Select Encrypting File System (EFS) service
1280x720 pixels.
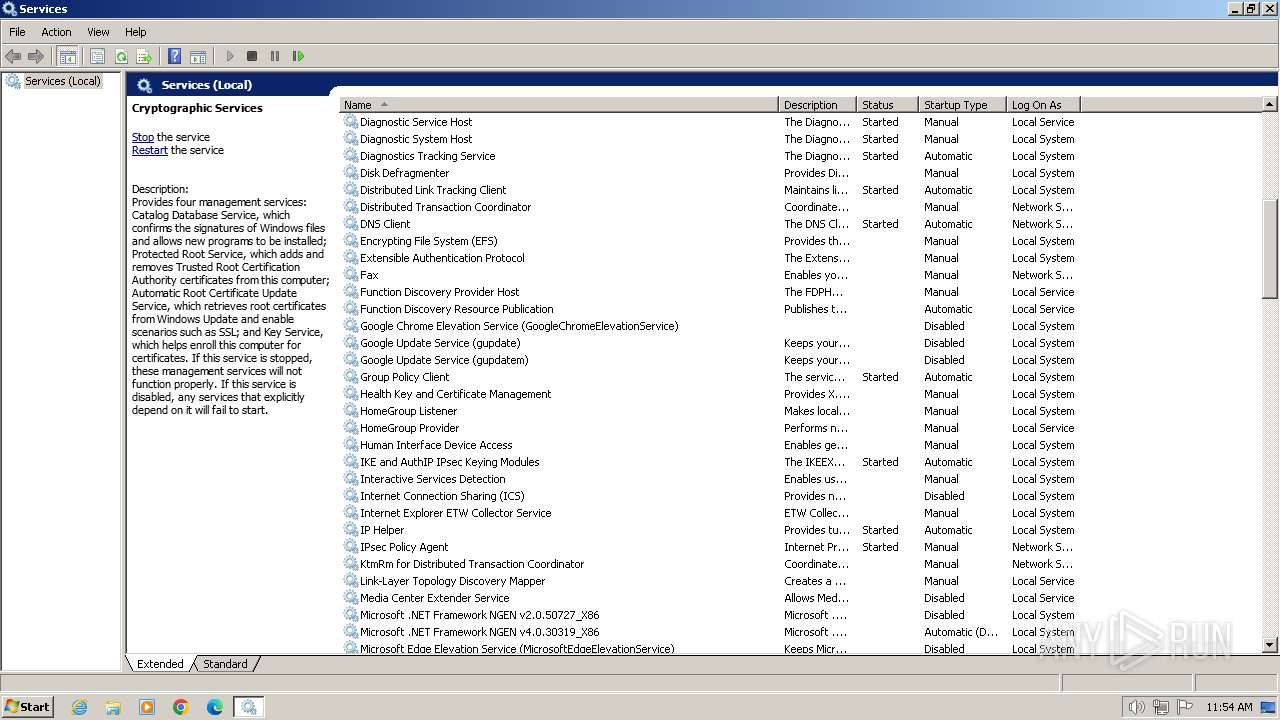710,241
